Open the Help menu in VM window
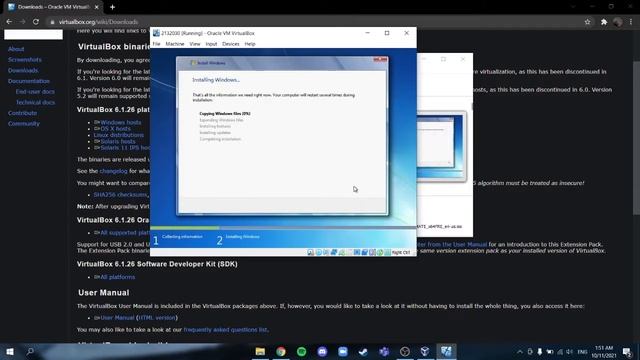This screenshot has width=640, height=360. (250, 44)
